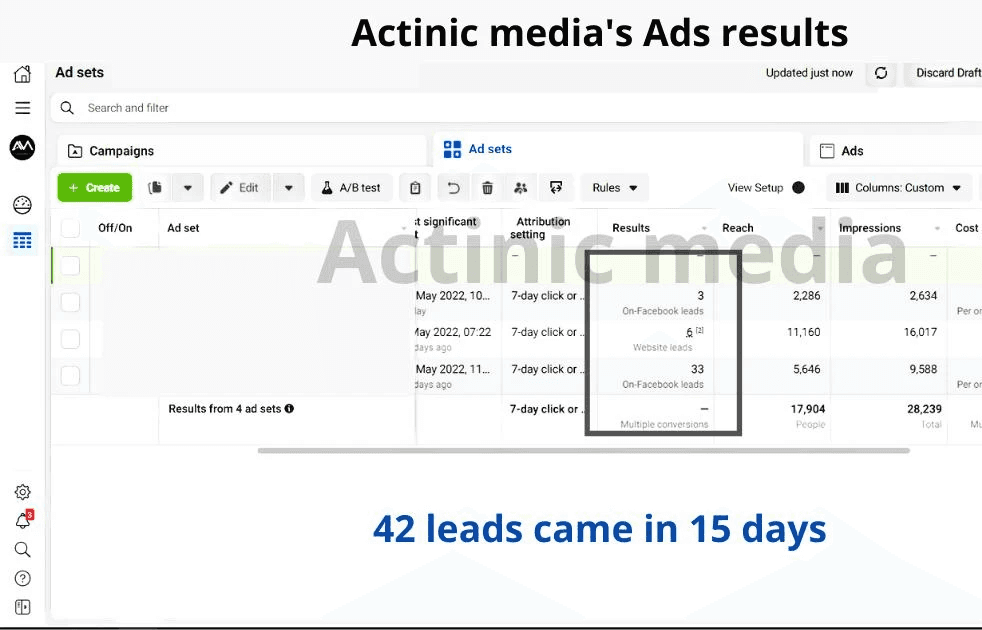
Task: Switch to the Campaigns tab
Action: click(242, 151)
